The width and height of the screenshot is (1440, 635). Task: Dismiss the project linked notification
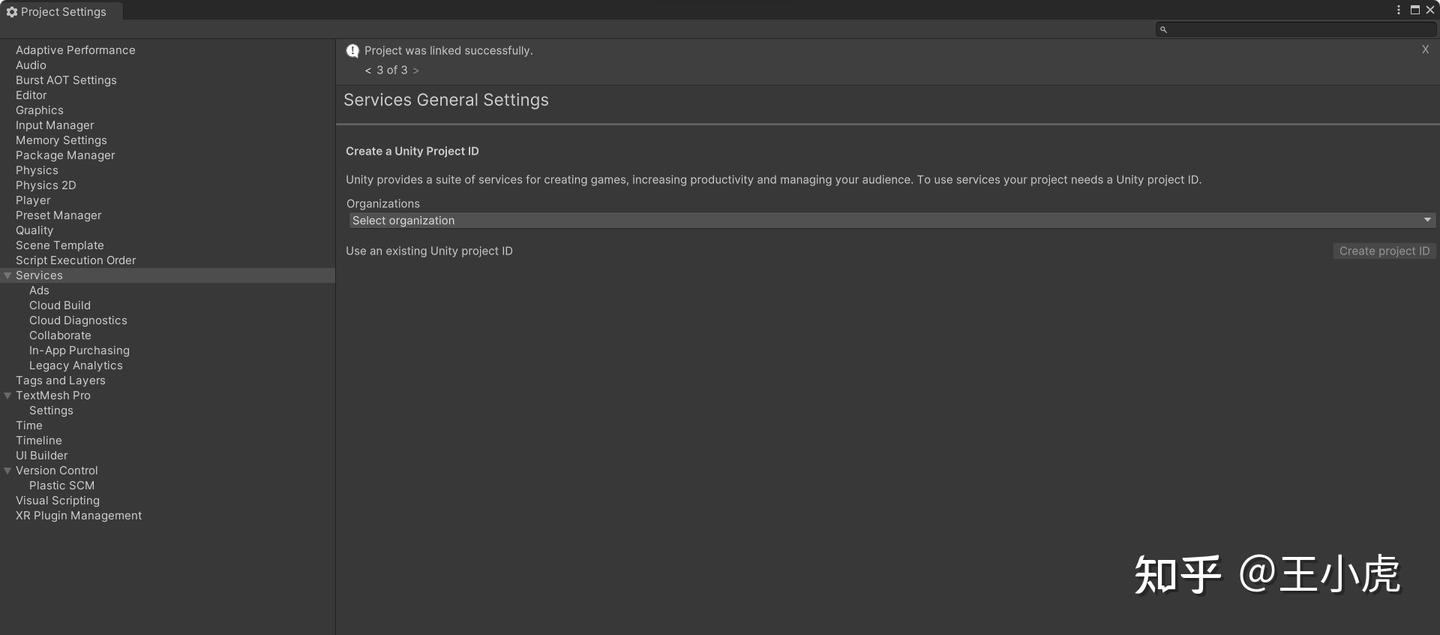click(1425, 49)
